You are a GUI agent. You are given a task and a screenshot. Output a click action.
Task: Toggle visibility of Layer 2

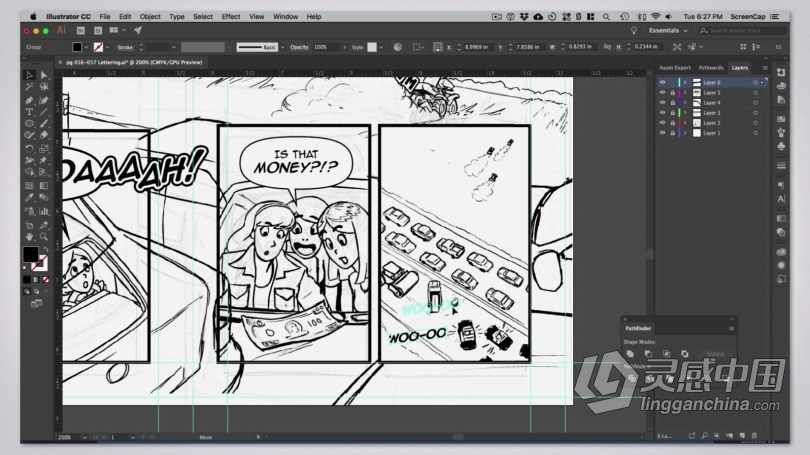coord(662,123)
